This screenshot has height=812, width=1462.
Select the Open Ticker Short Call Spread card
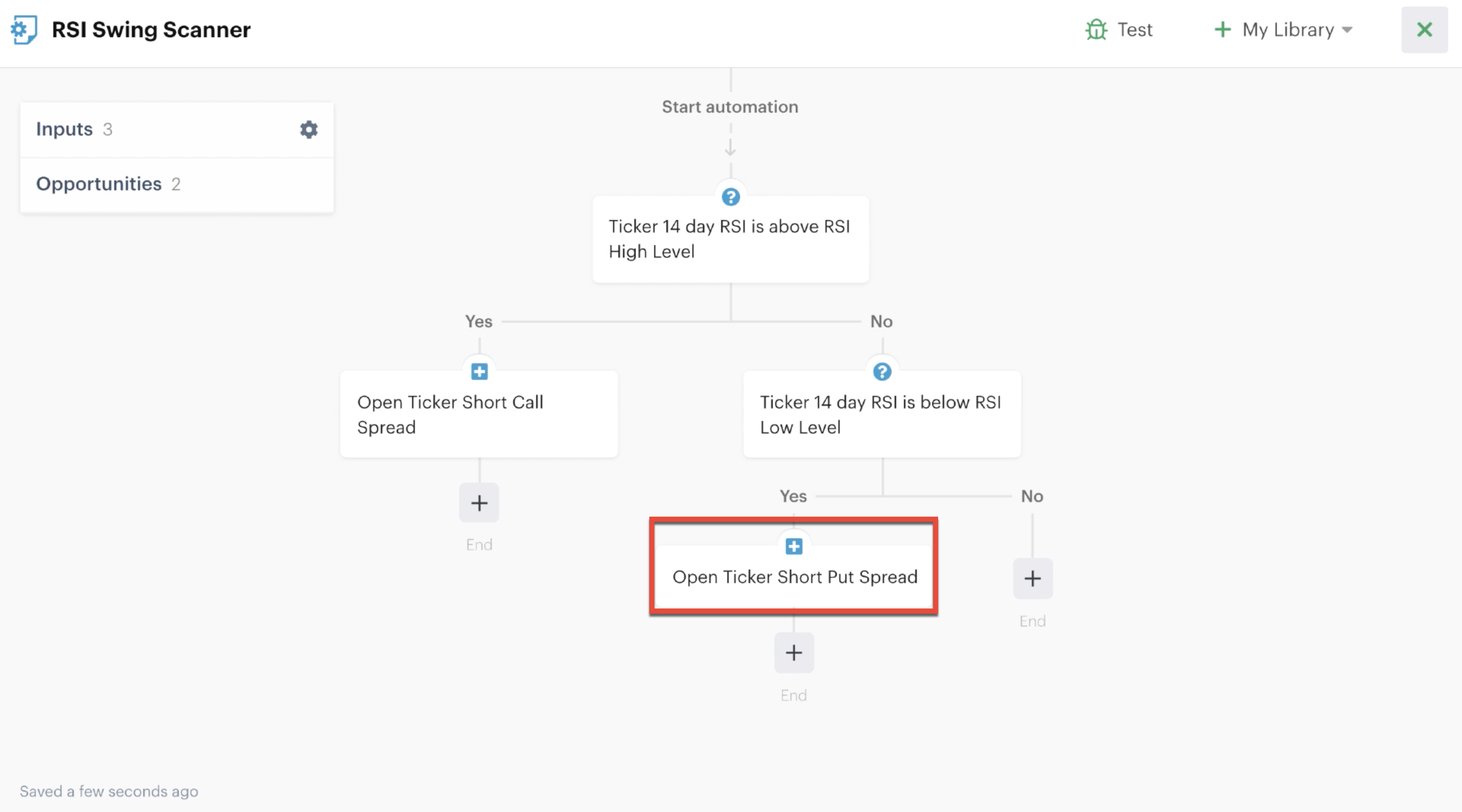(479, 415)
